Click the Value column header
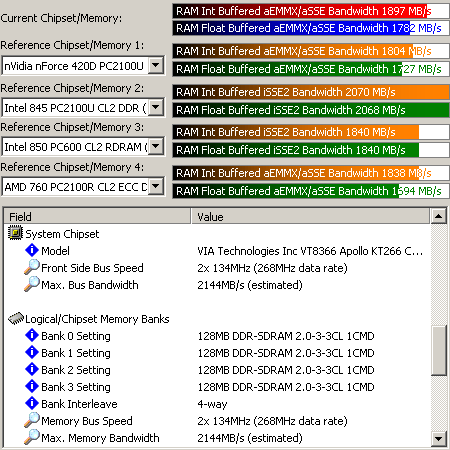Screen dimensions: 450x450 [310, 216]
